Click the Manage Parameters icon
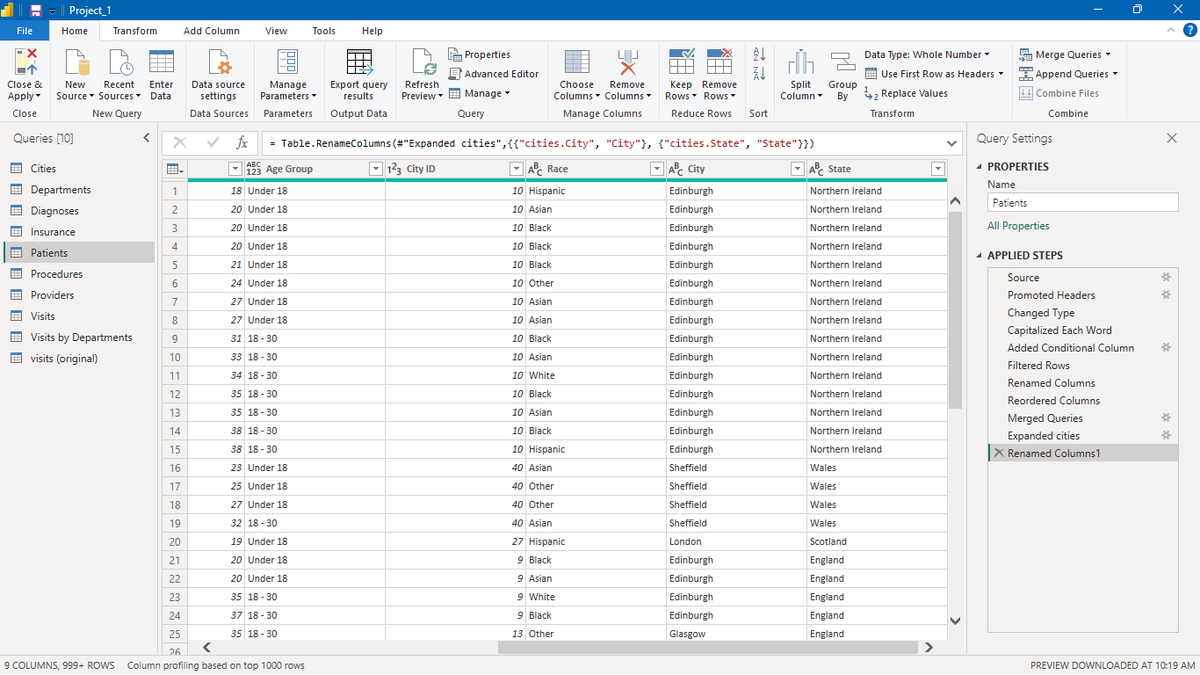 tap(288, 62)
